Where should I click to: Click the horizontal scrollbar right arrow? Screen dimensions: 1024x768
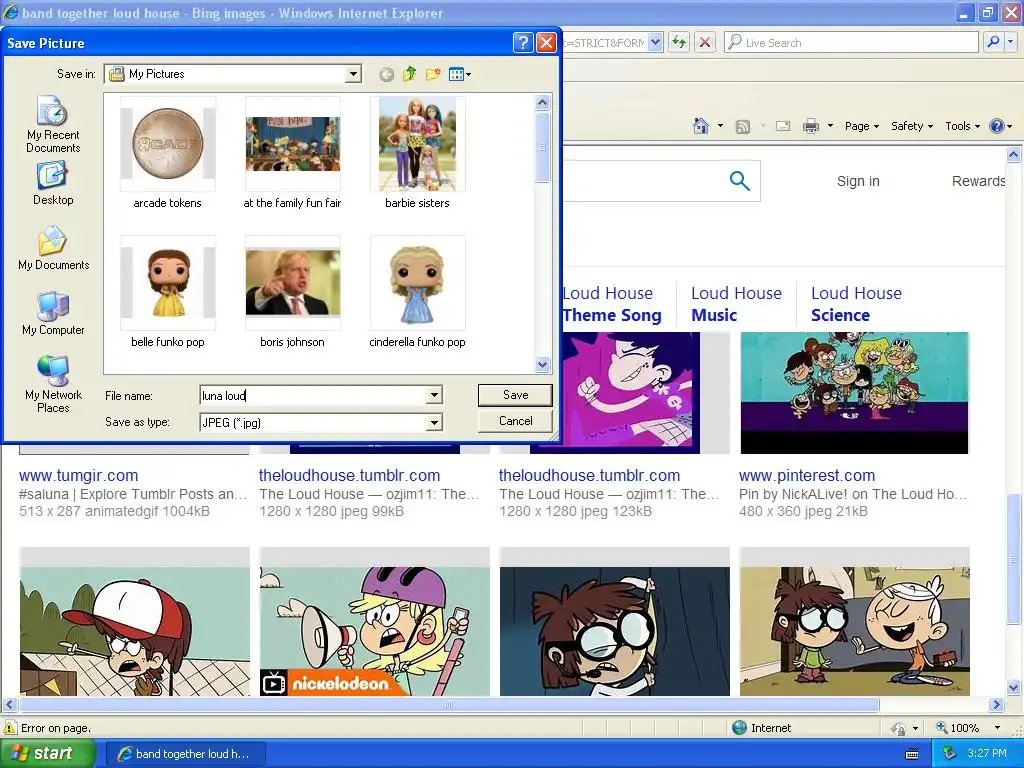coord(996,705)
